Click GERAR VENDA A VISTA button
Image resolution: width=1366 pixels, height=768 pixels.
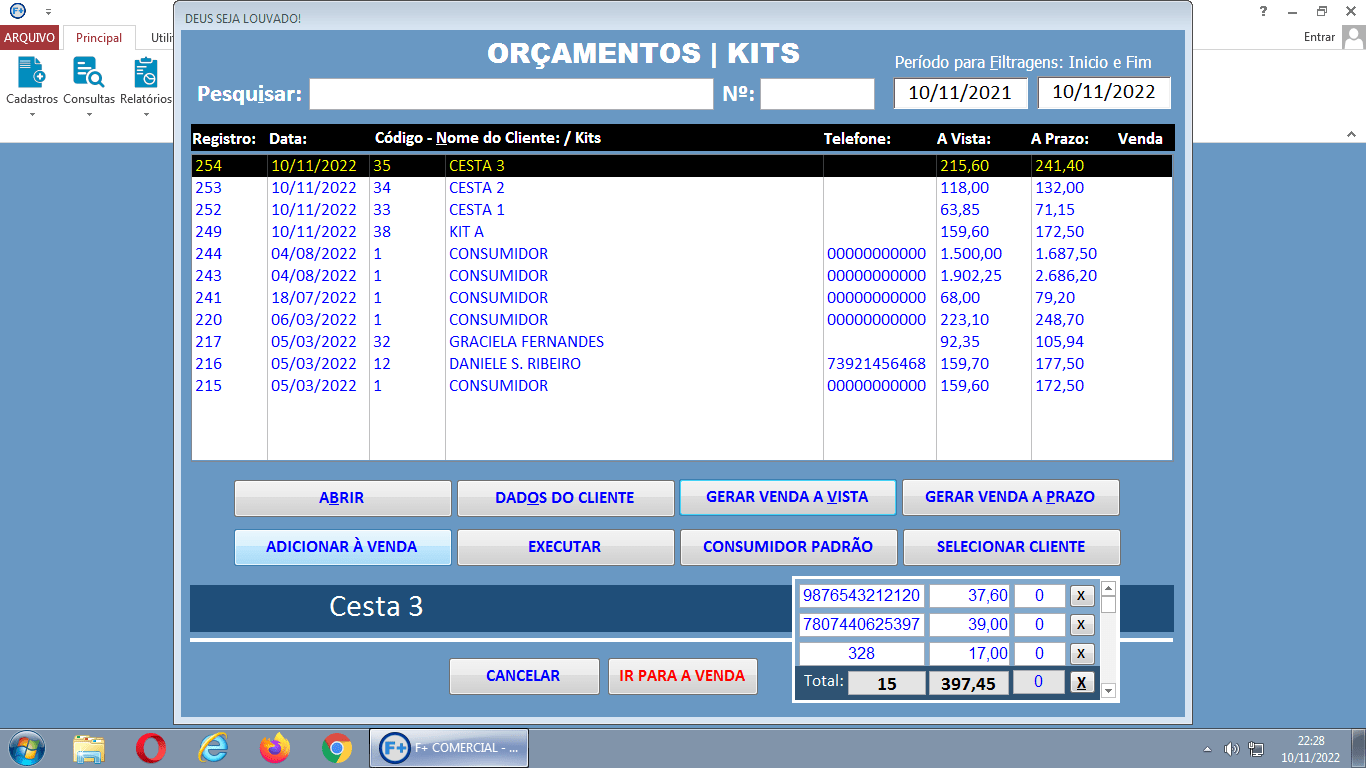pyautogui.click(x=787, y=497)
